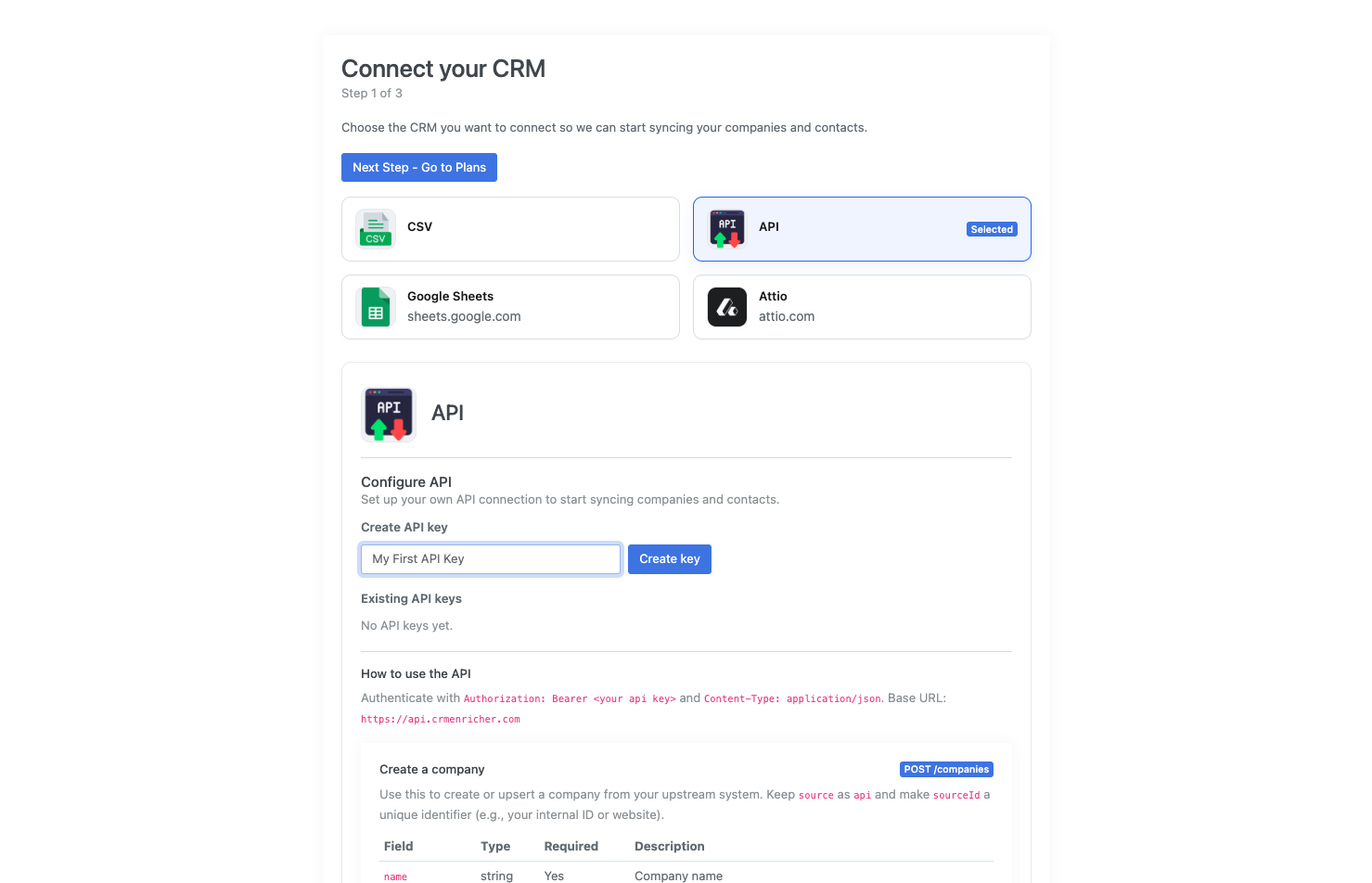
Task: Click the sheets.google.com subtitle text
Action: 464,317
